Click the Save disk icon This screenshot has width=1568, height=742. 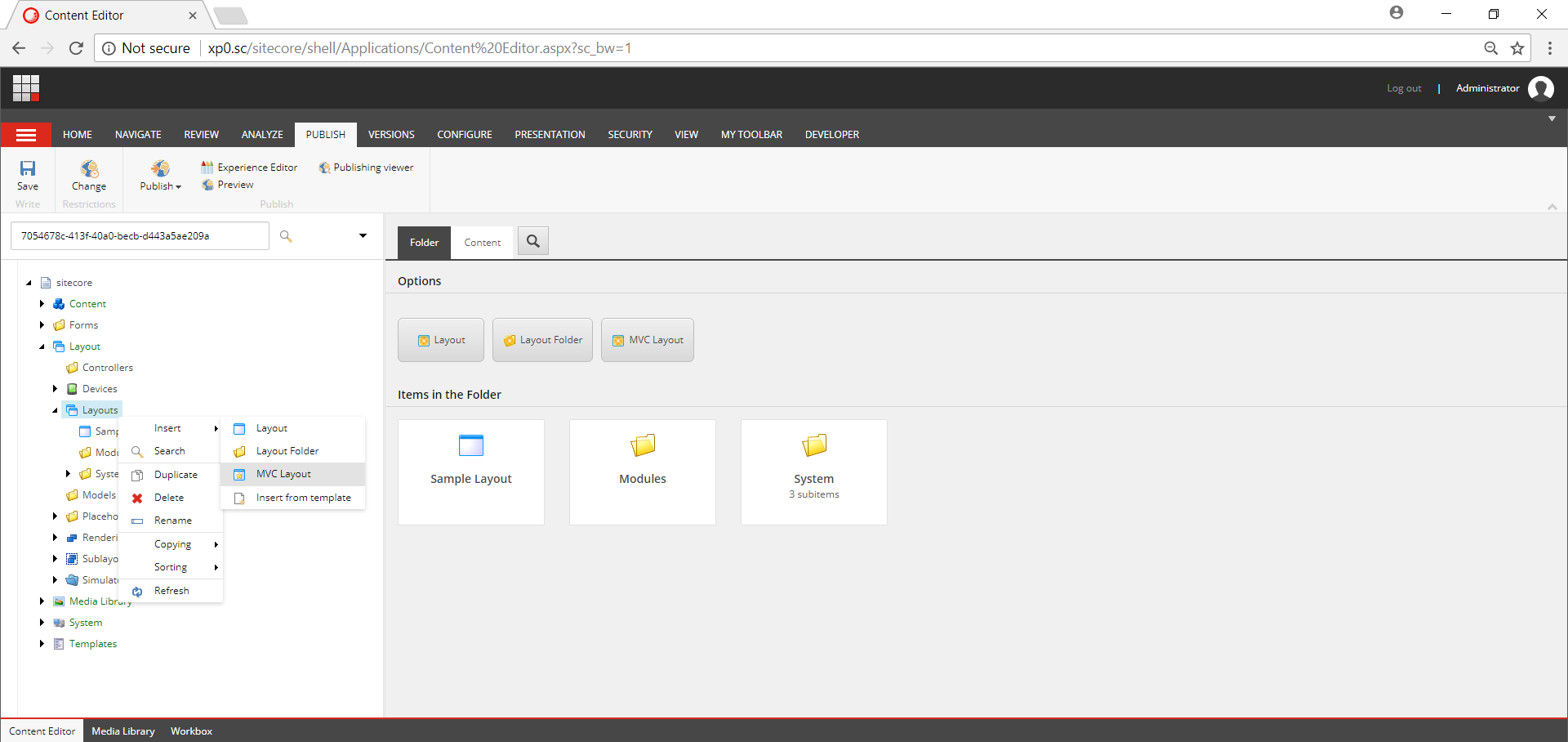point(28,168)
